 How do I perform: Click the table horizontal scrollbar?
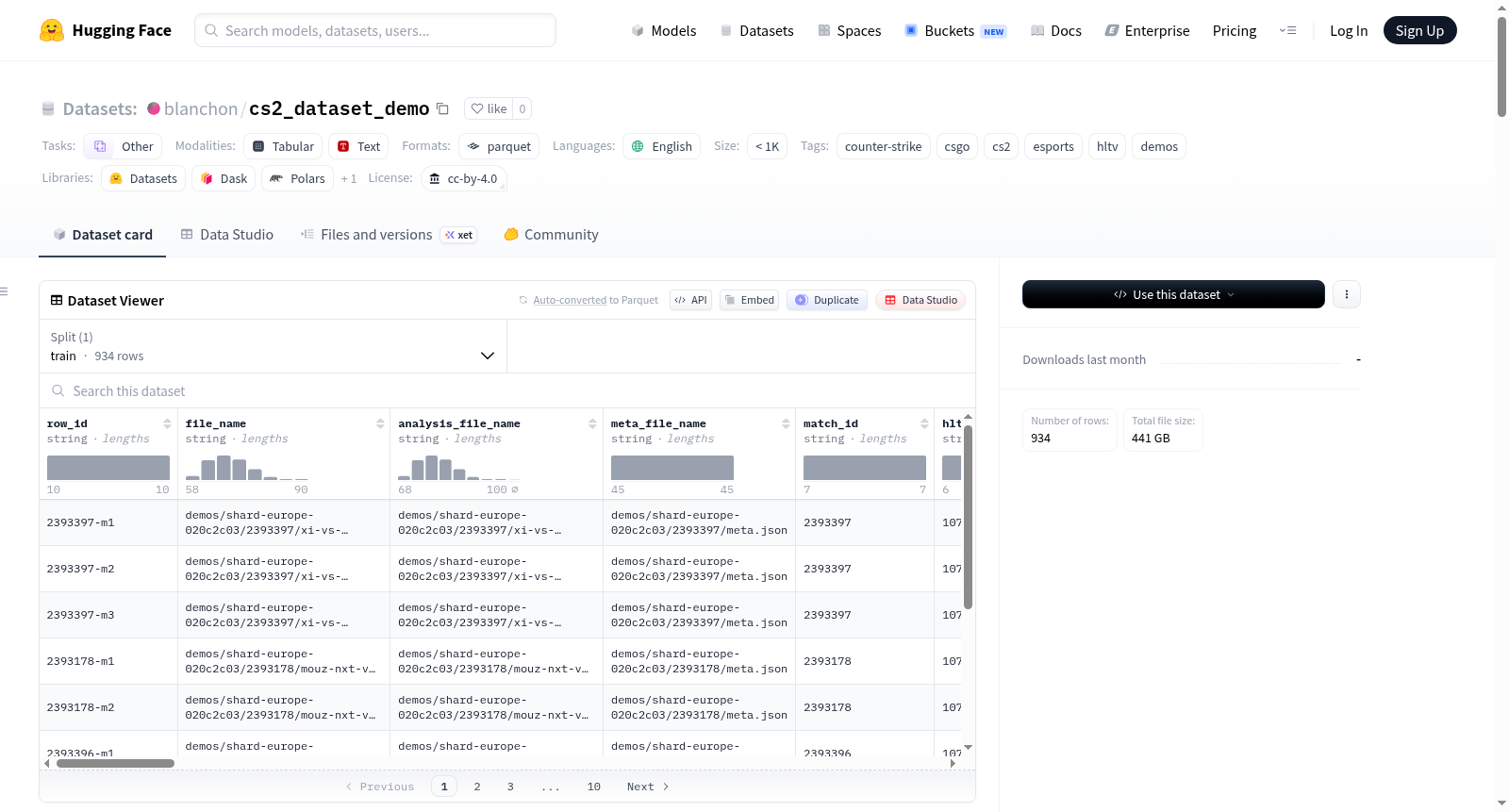point(115,763)
